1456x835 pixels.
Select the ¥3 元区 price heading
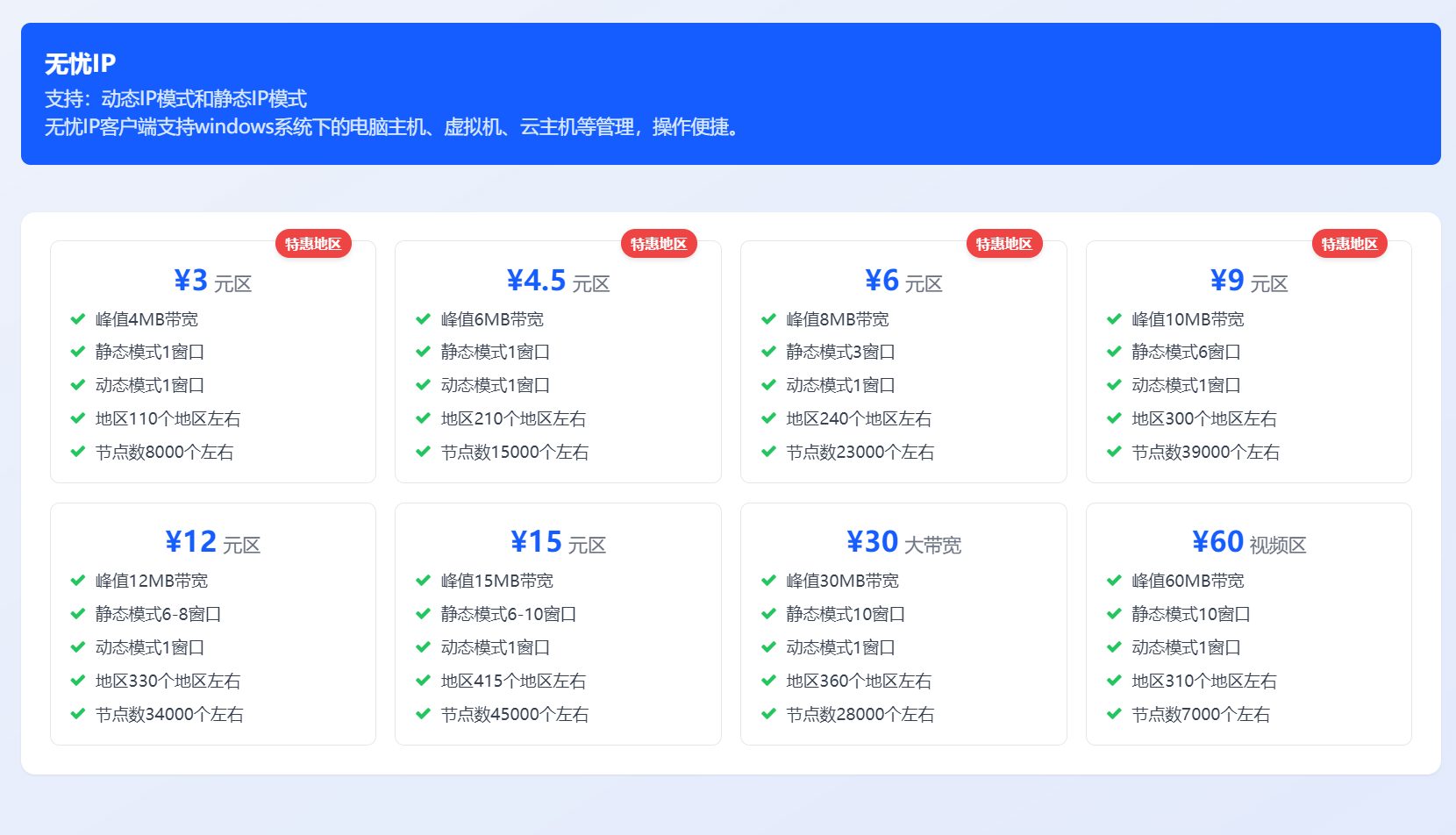213,281
